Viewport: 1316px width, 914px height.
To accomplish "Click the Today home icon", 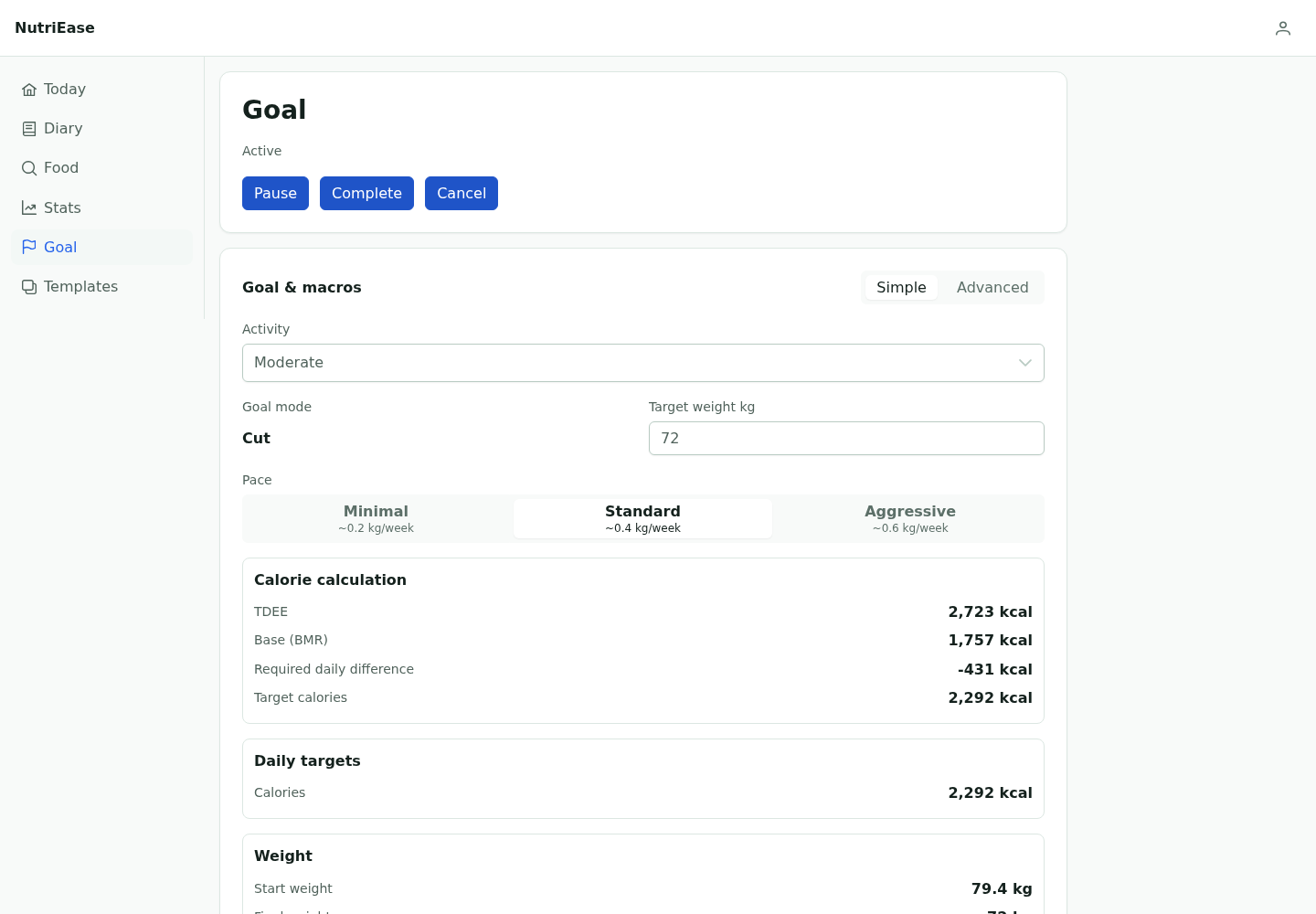I will click(29, 90).
